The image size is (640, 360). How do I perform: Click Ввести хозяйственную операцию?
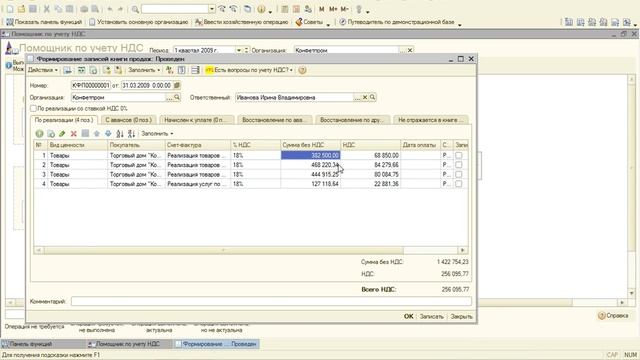pos(242,22)
